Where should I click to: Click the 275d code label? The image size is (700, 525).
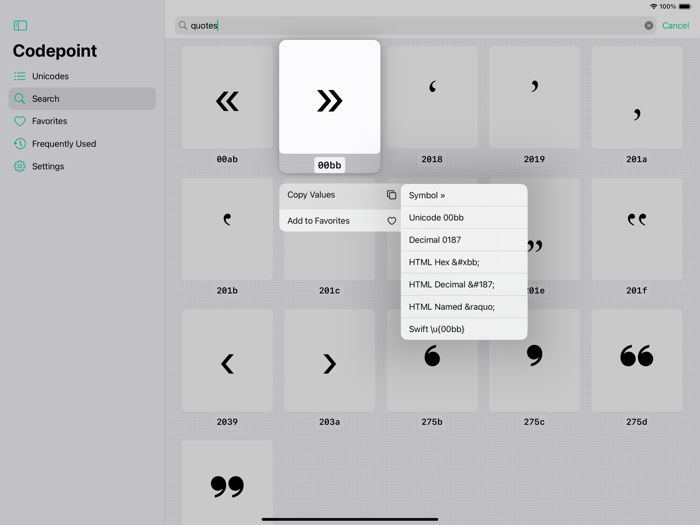[637, 422]
